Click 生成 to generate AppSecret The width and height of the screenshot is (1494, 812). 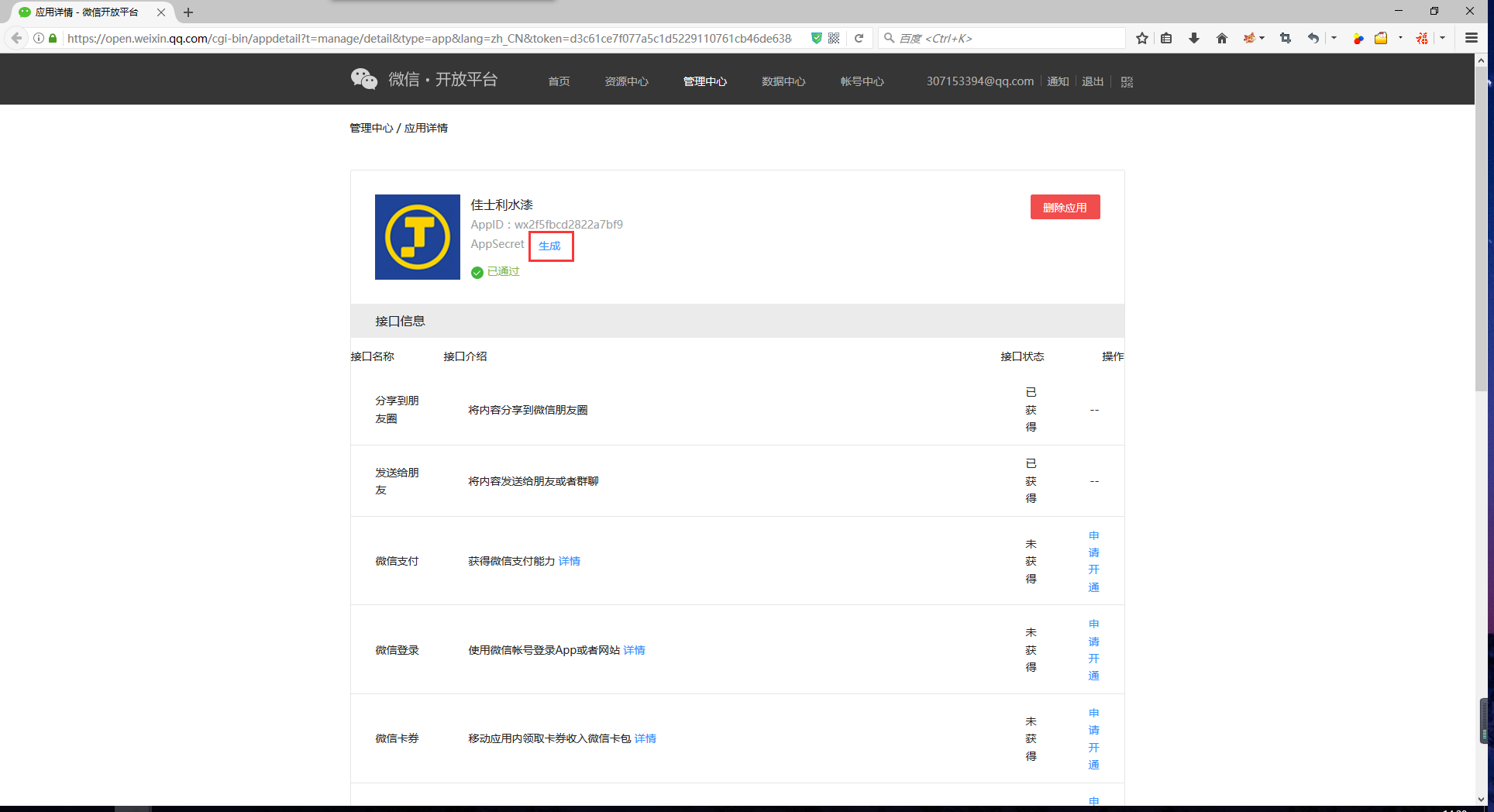pos(549,246)
